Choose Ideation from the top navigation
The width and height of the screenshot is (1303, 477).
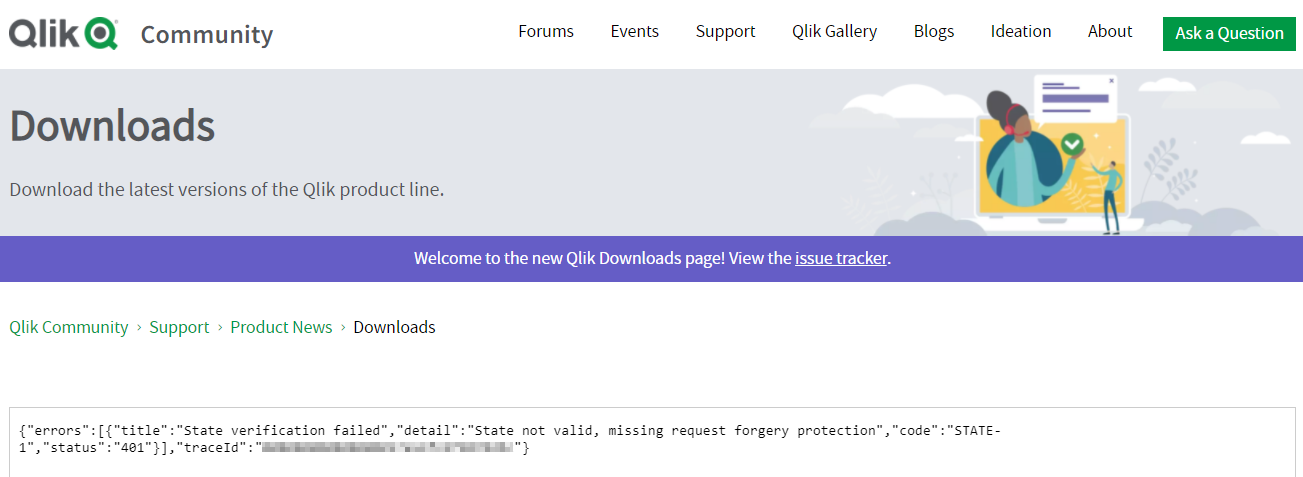coord(1021,32)
